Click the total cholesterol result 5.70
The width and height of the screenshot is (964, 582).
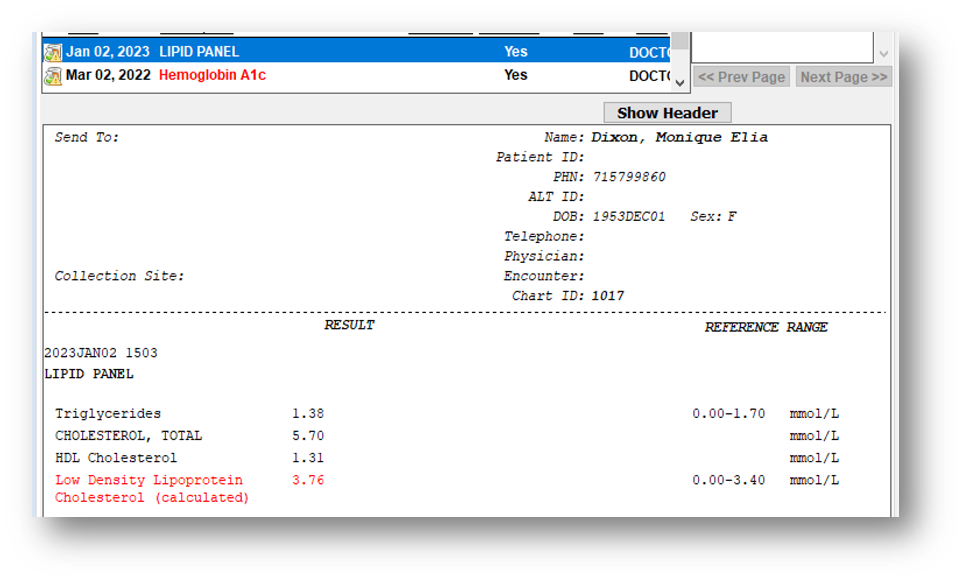308,436
